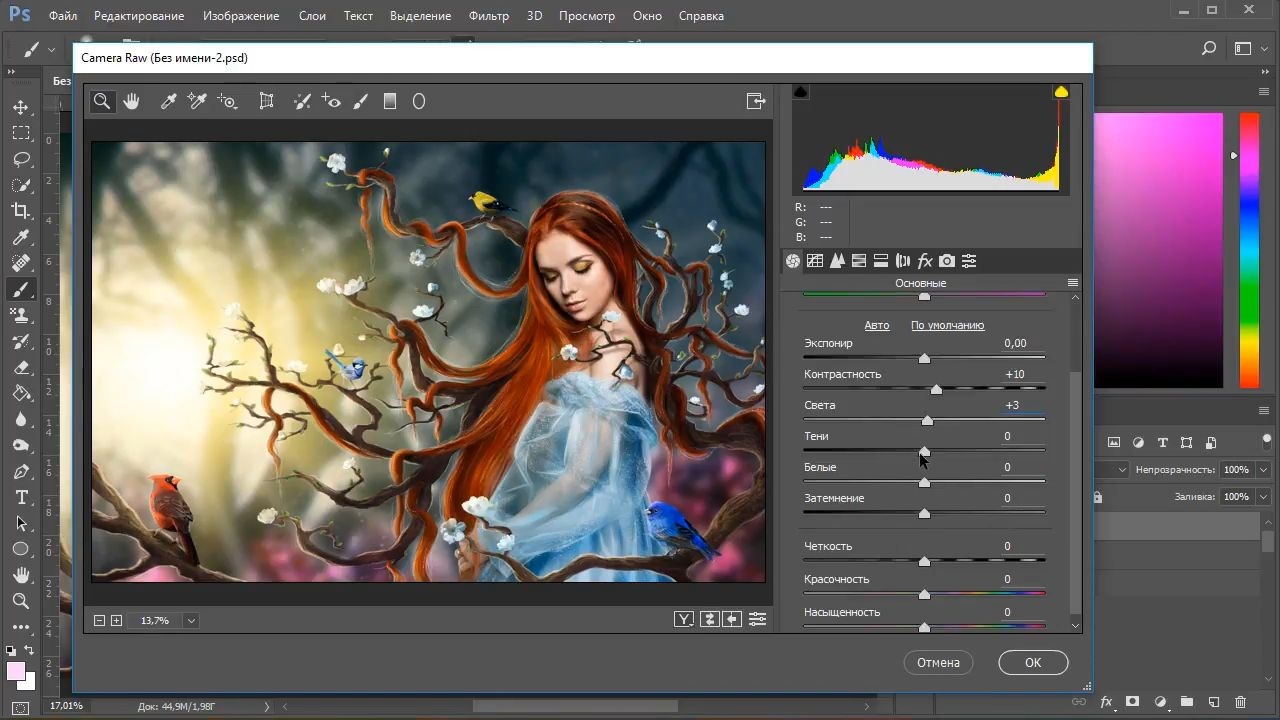
Task: Open the Справка menu
Action: (701, 16)
